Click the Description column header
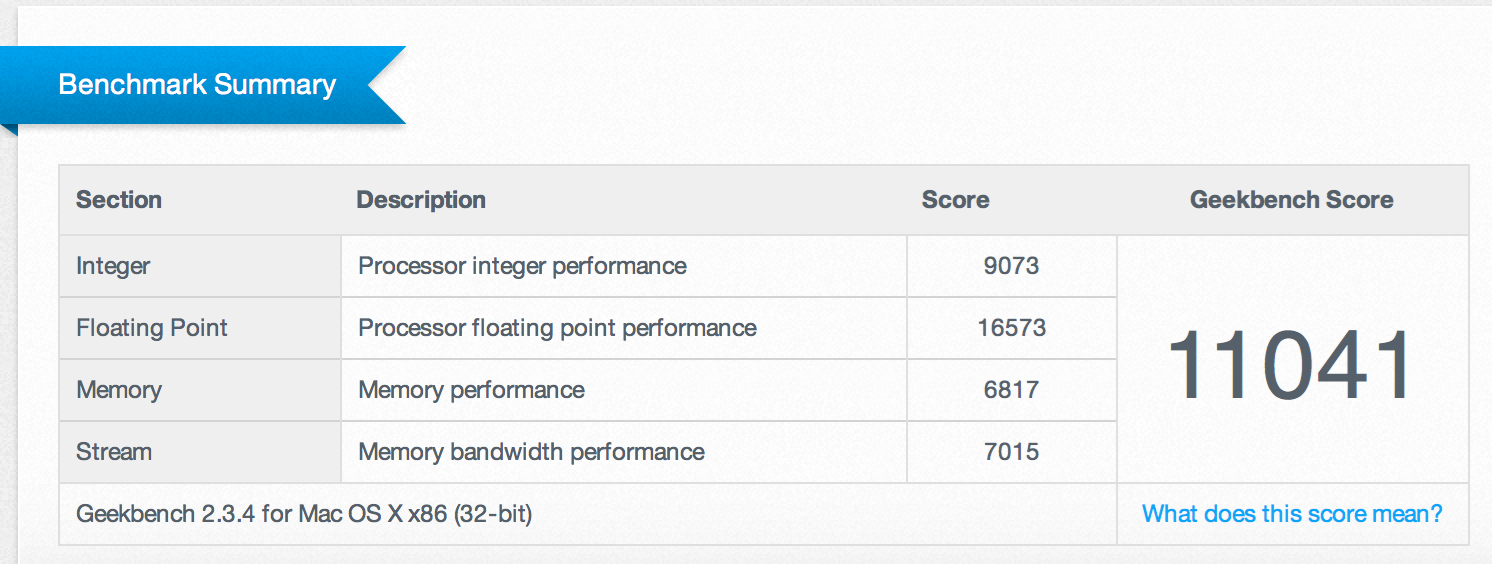1492x564 pixels. click(421, 200)
